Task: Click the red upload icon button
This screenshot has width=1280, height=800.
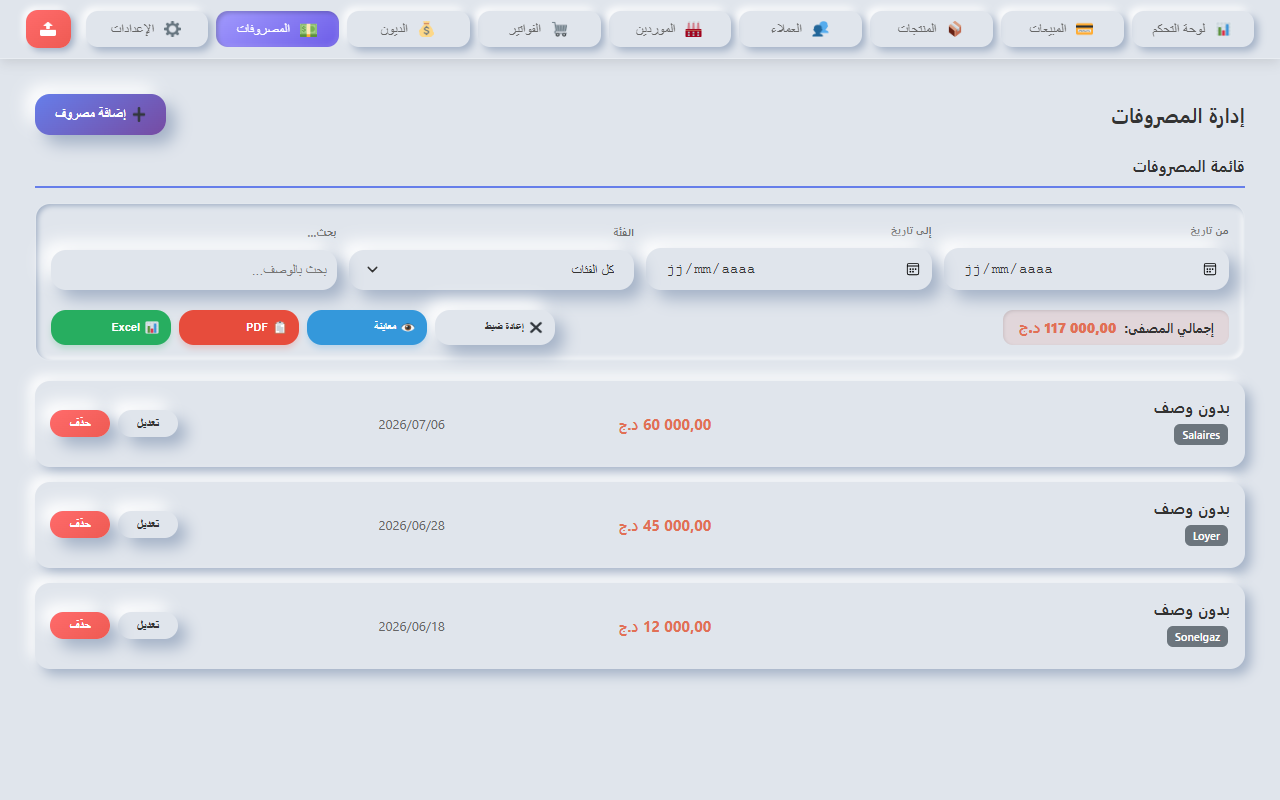Action: pos(48,29)
